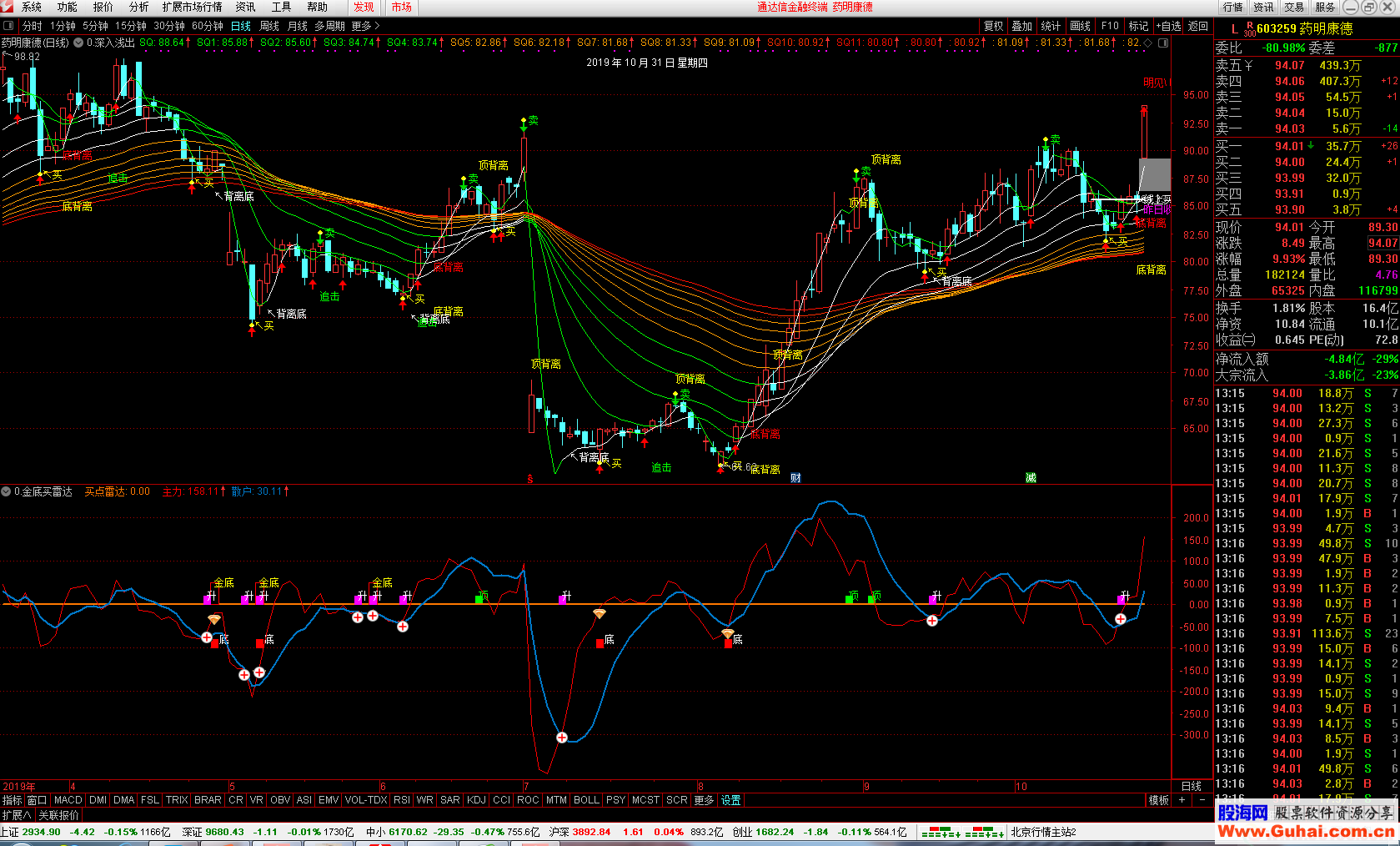Expand the 扩展 panel at bottom-left
The height and width of the screenshot is (846, 1400).
click(x=17, y=815)
